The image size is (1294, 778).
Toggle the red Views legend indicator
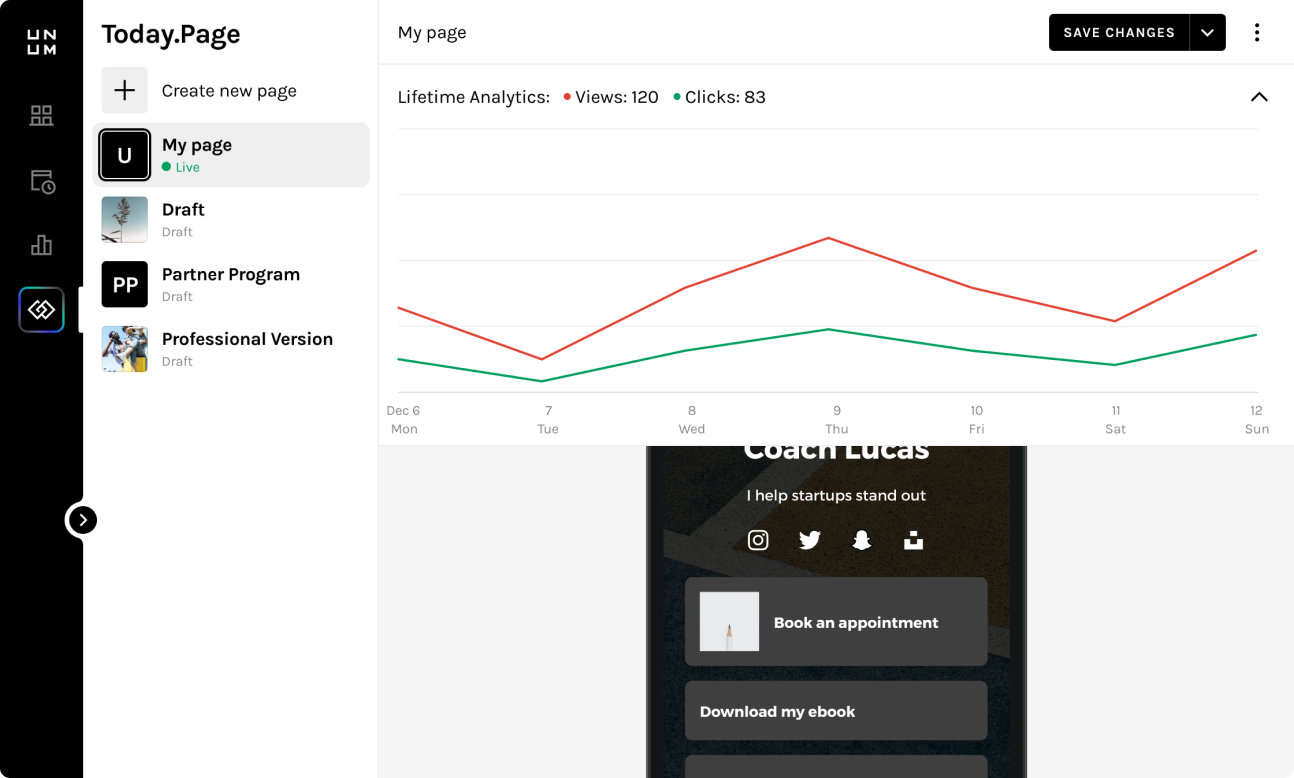tap(566, 97)
